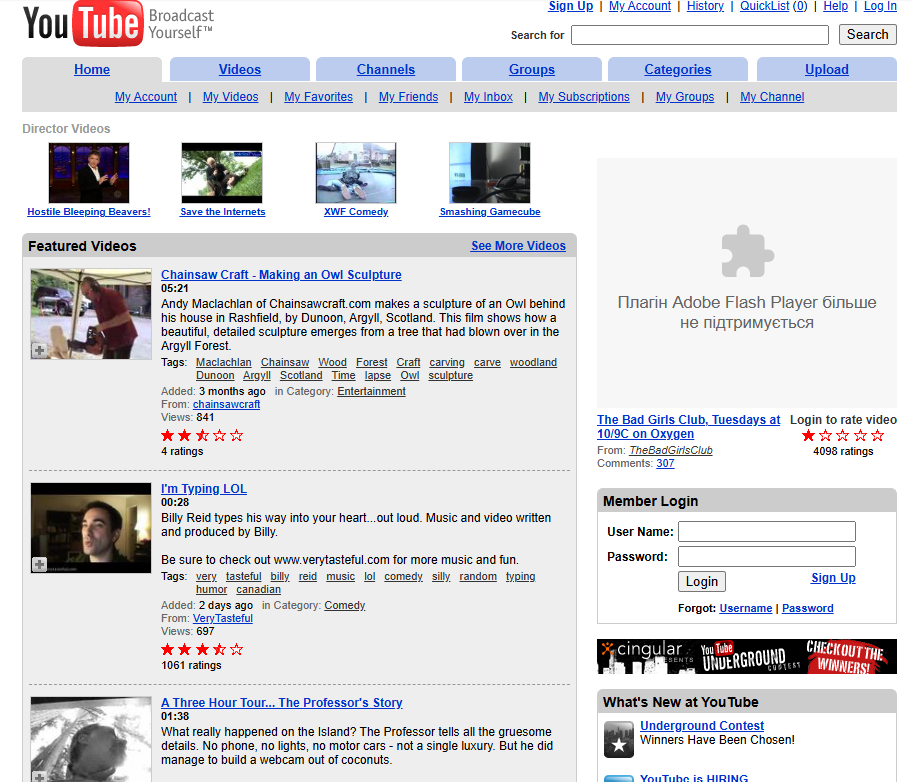Open My Friends in the sub-navigation

click(408, 97)
